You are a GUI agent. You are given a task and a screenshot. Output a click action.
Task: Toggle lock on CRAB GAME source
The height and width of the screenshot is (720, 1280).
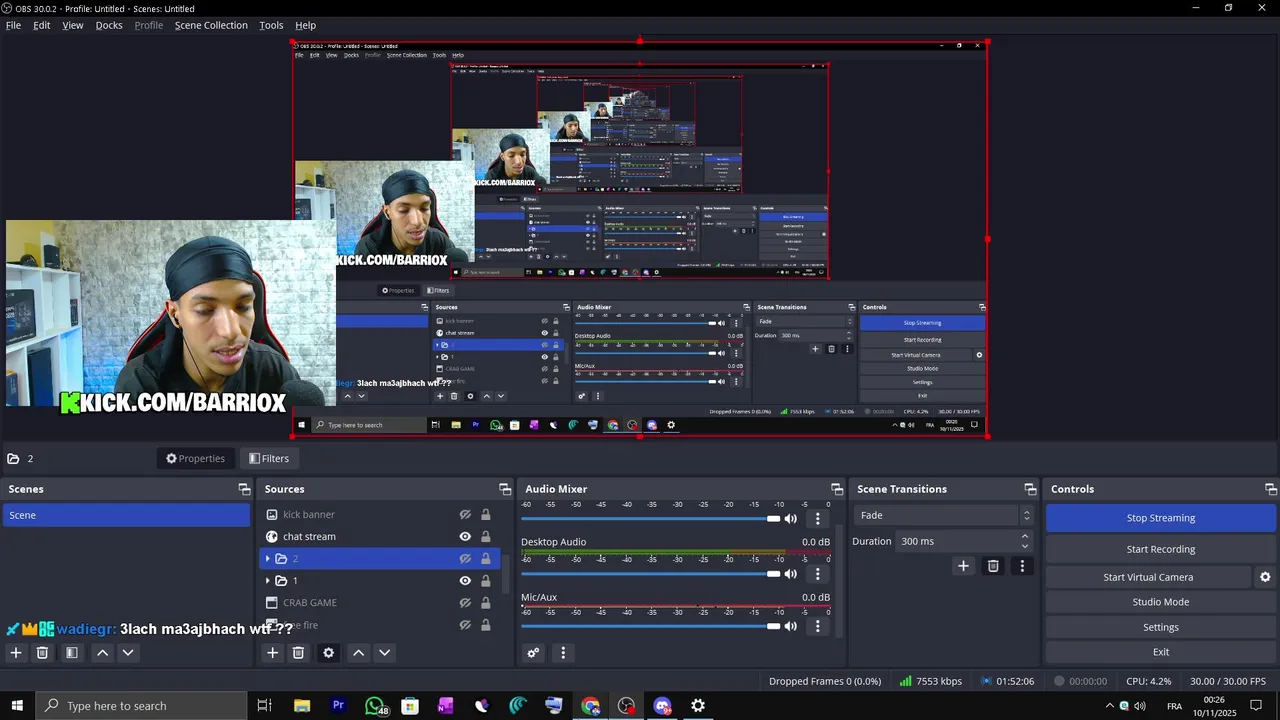pos(486,602)
